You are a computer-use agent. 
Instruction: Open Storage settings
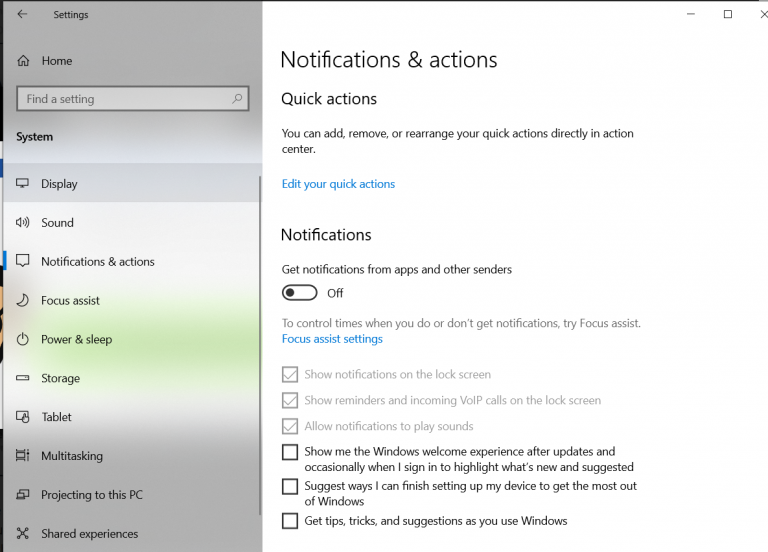[x=131, y=378]
